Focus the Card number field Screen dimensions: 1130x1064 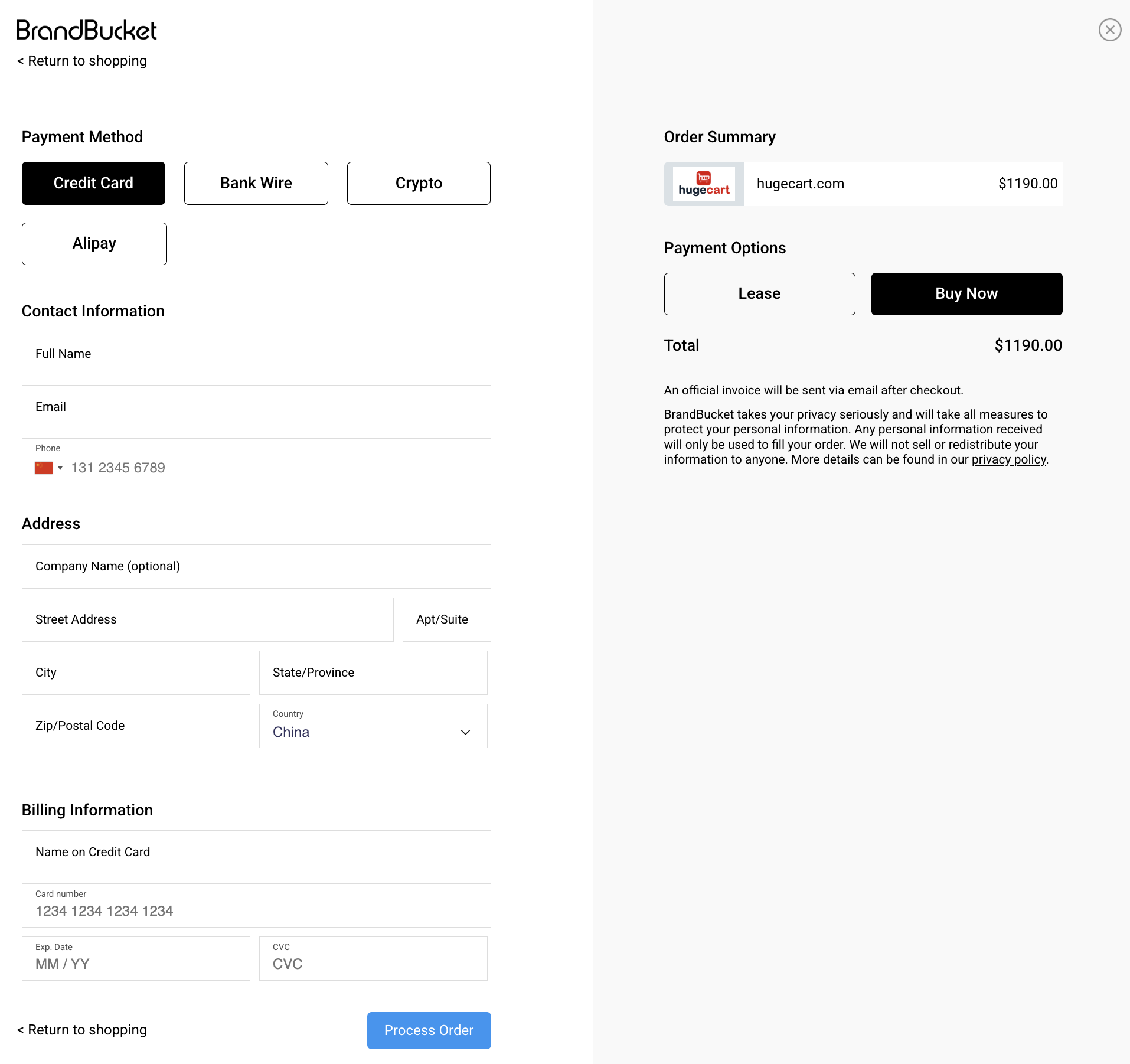[256, 905]
